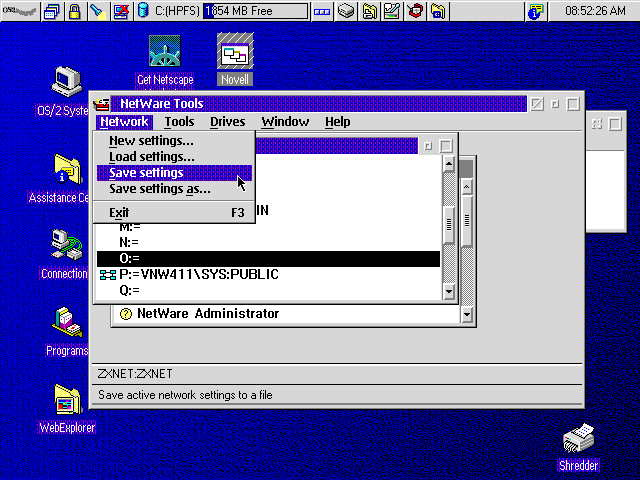Choose New settings... from Network menu
The height and width of the screenshot is (480, 640).
(x=174, y=141)
